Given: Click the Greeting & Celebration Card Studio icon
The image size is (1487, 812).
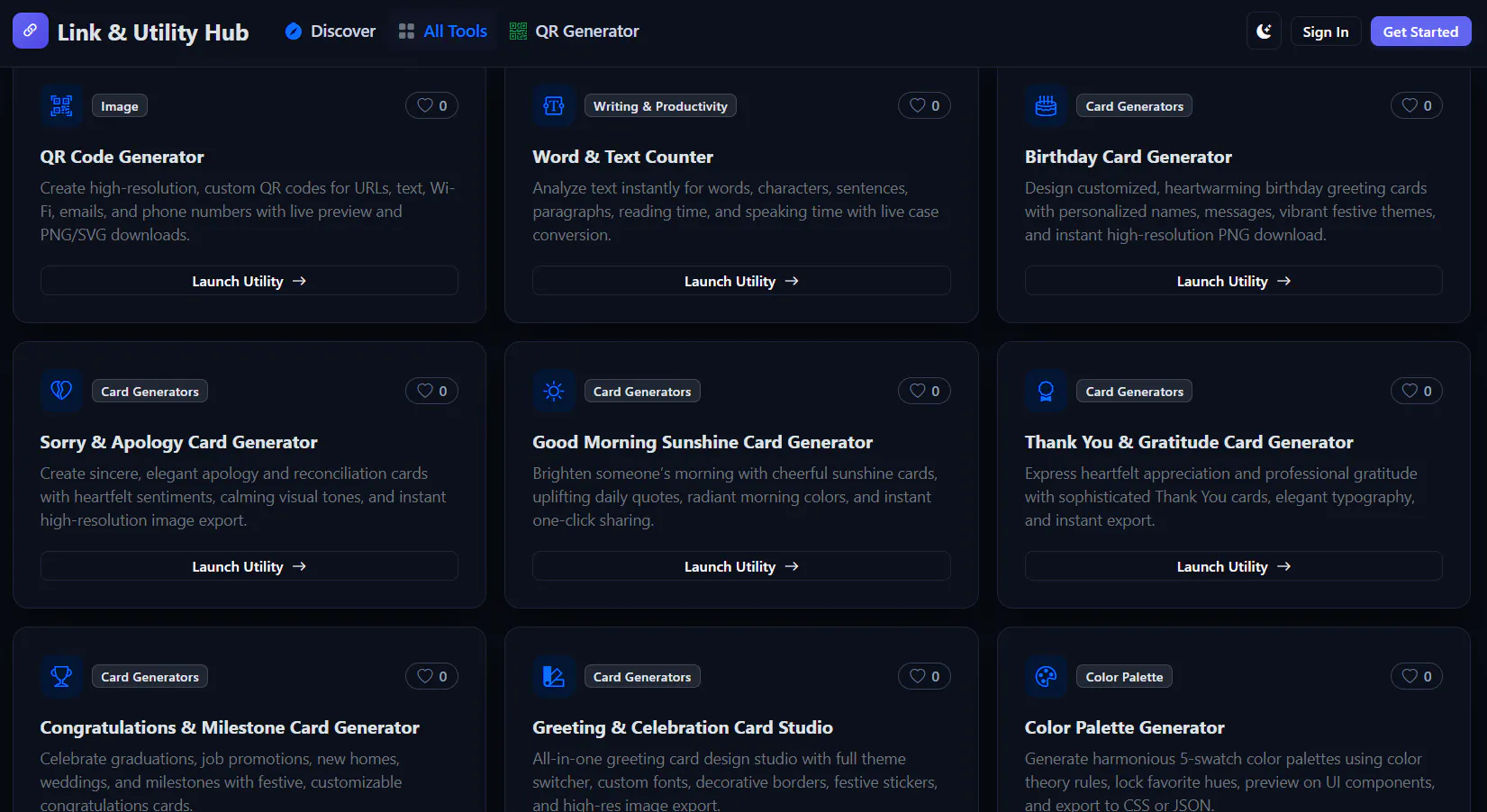Looking at the screenshot, I should point(554,677).
